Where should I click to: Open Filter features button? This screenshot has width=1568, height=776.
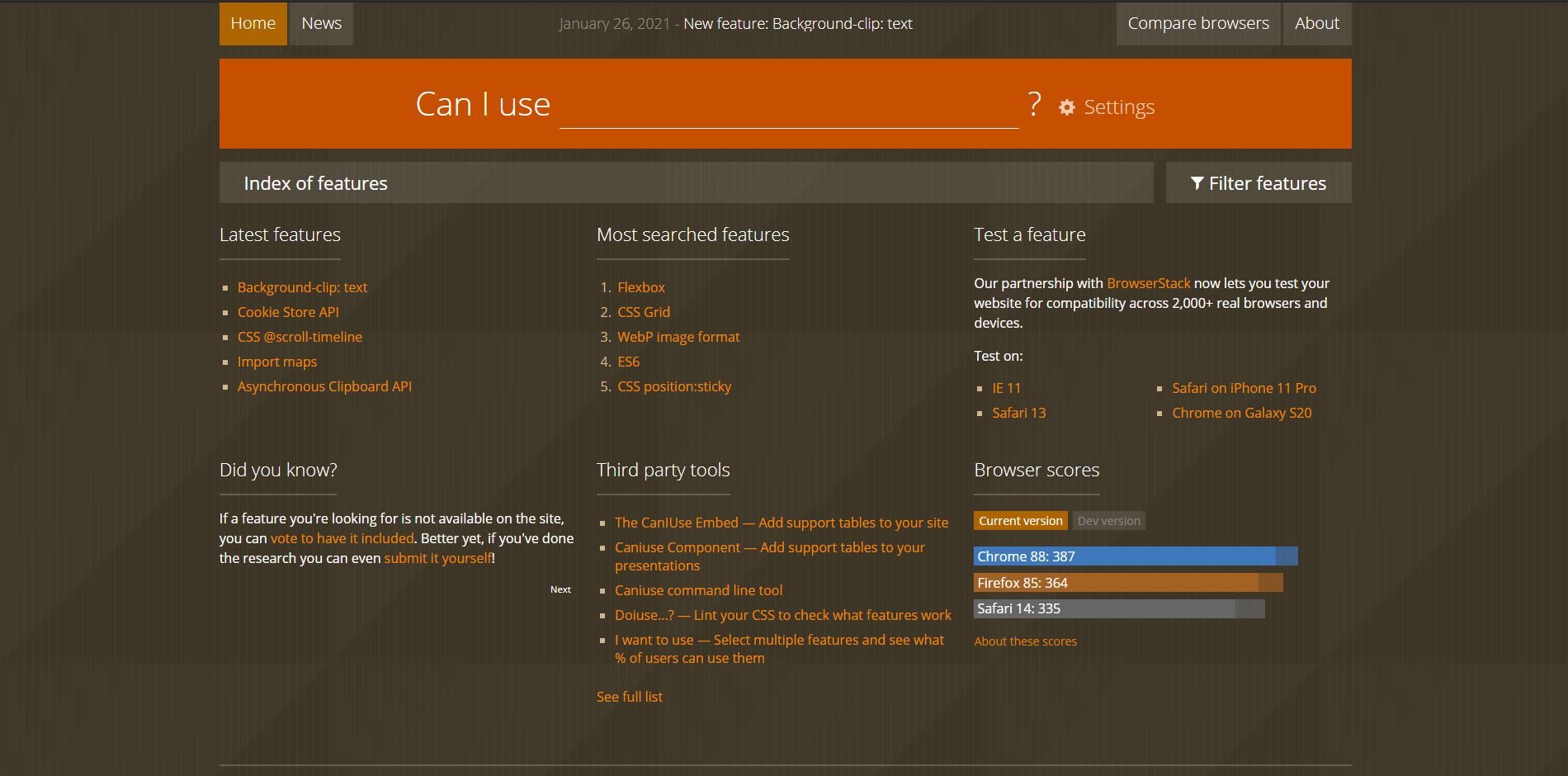click(1259, 182)
